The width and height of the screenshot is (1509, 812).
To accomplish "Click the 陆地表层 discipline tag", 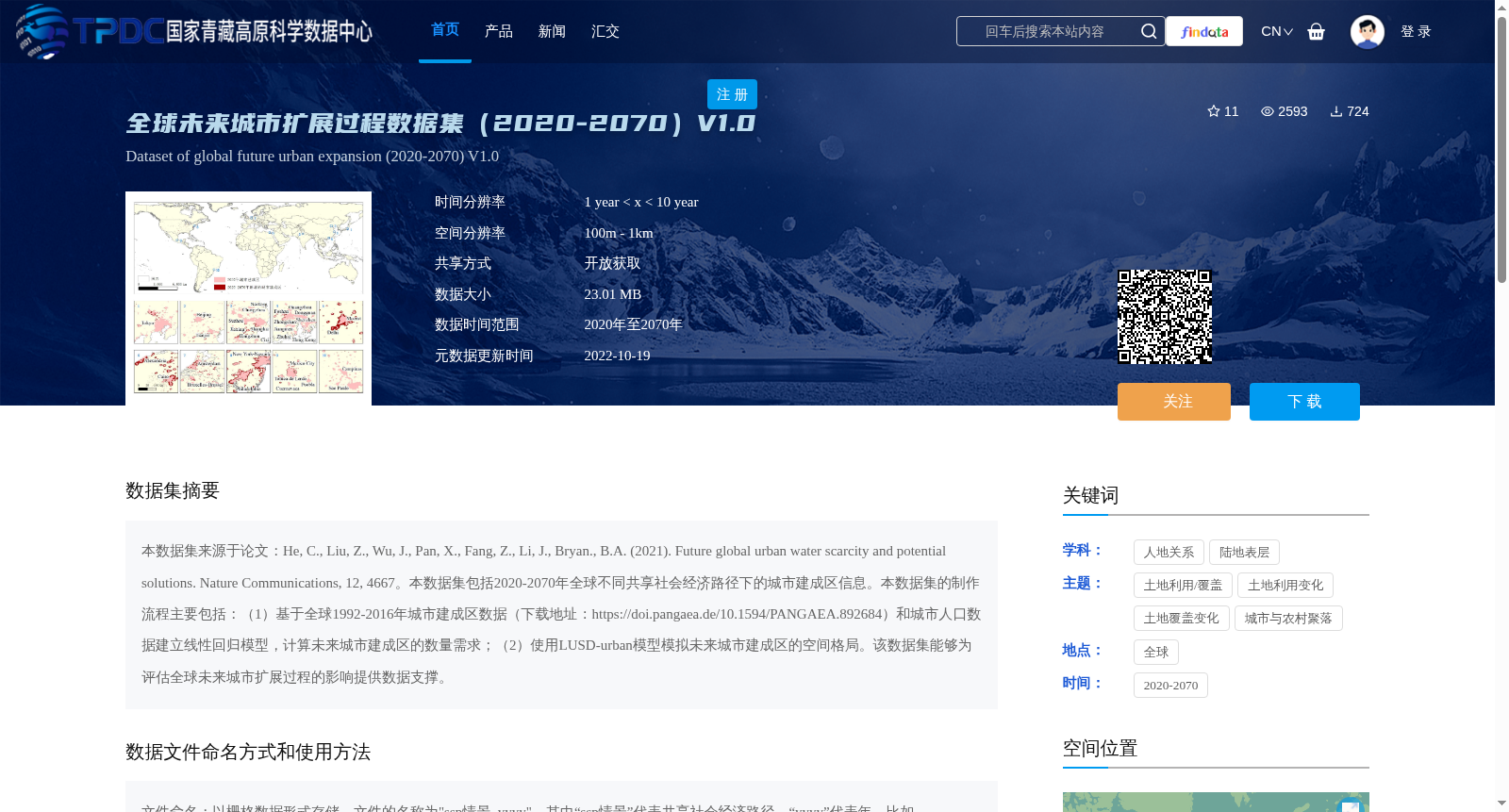I will (x=1244, y=553).
